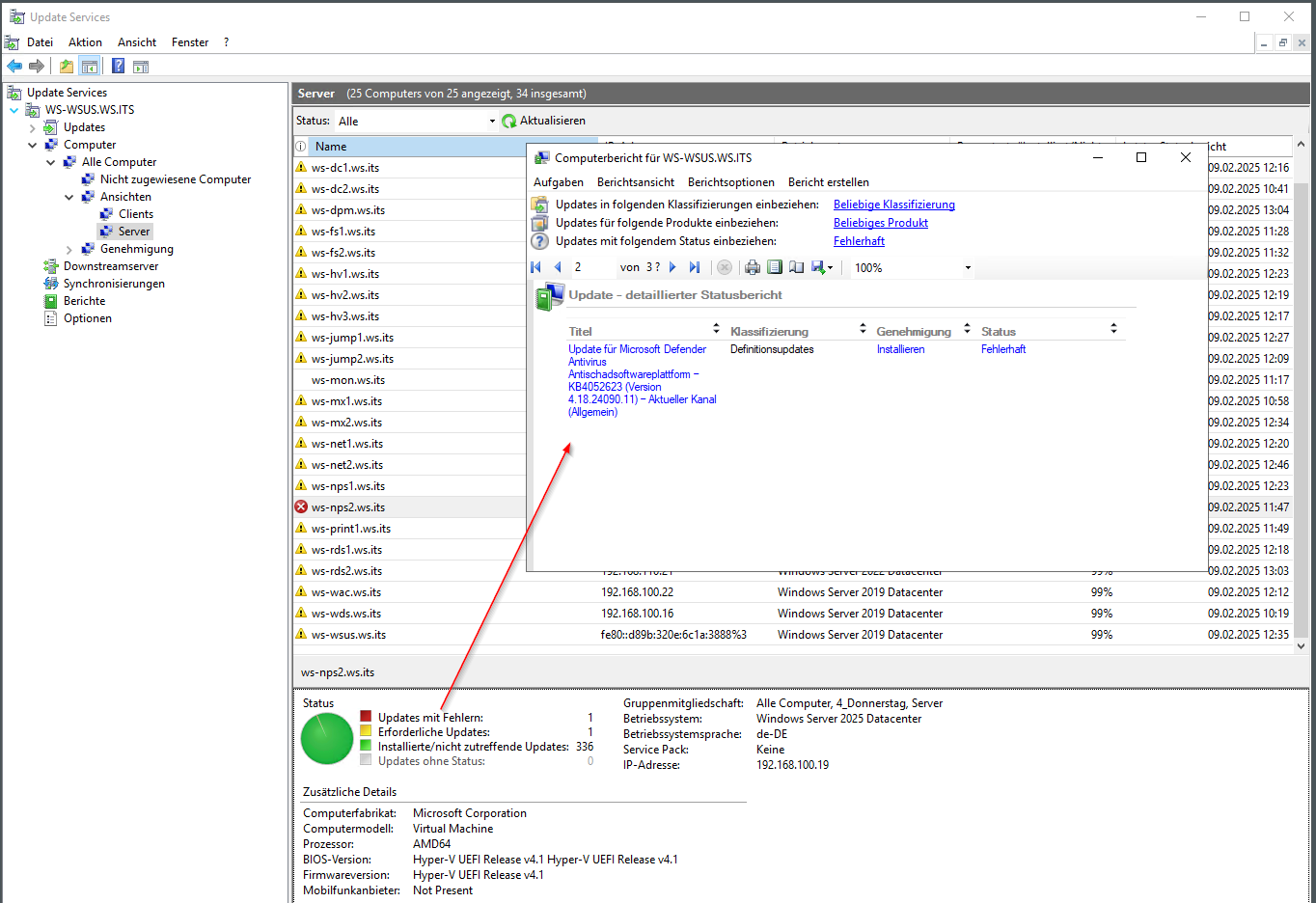Click the stop rendering icon in report toolbar
The image size is (1316, 903).
(x=725, y=267)
